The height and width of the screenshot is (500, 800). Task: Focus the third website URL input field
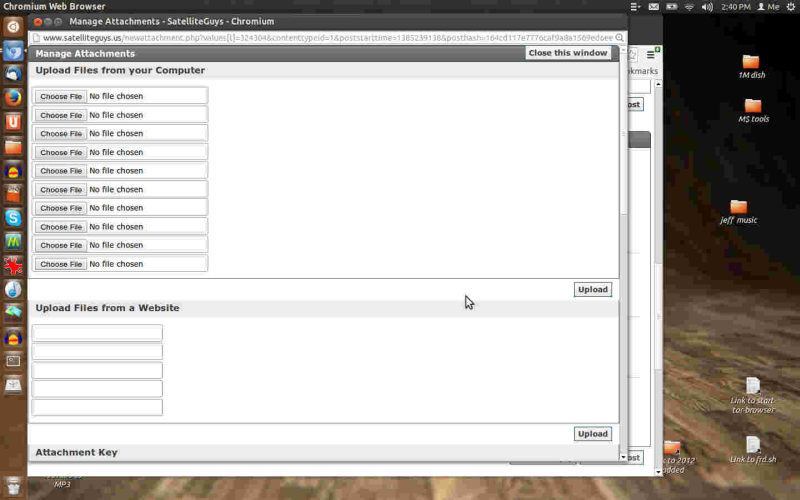click(97, 370)
